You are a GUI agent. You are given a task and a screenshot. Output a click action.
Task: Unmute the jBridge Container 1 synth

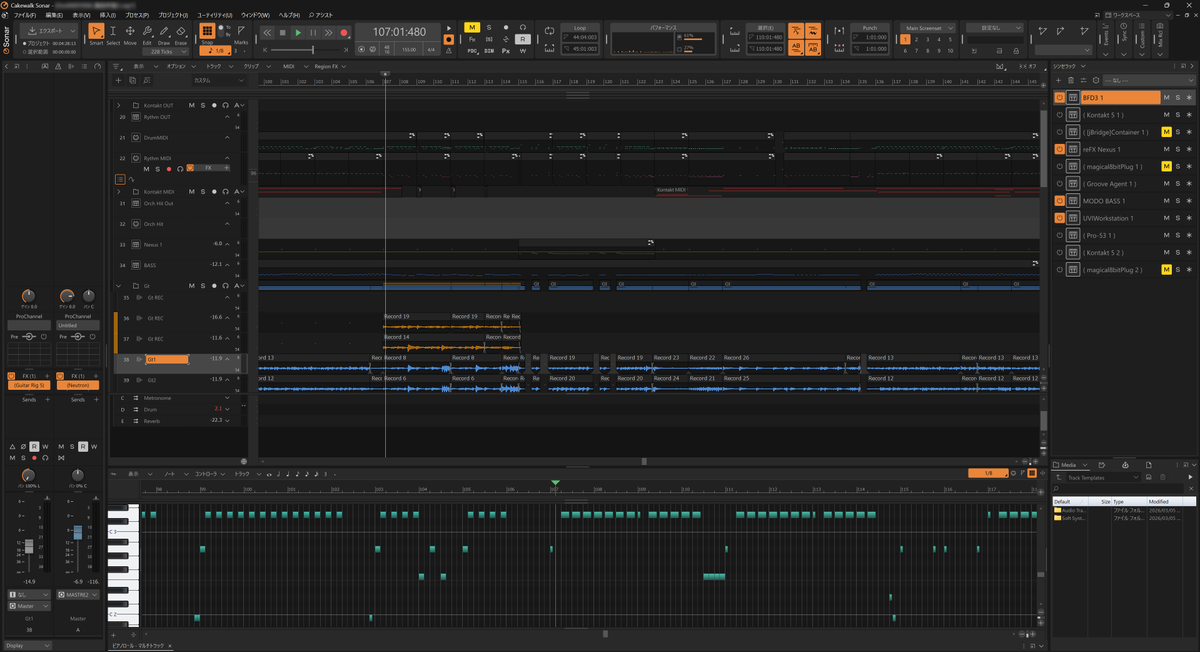[x=1166, y=132]
